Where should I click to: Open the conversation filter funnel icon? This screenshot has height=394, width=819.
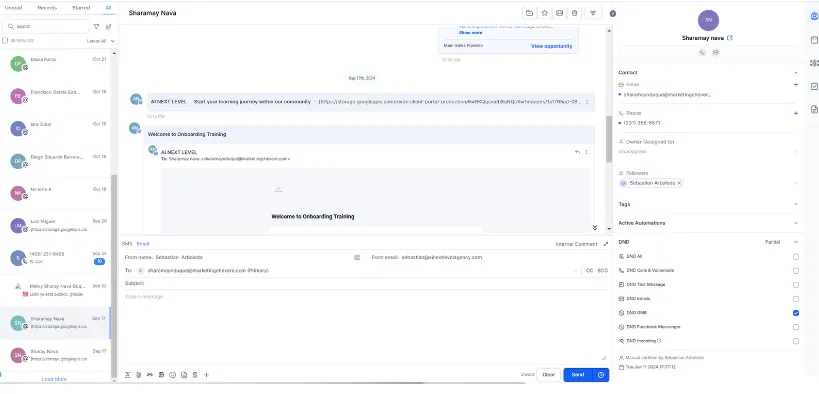pyautogui.click(x=97, y=26)
